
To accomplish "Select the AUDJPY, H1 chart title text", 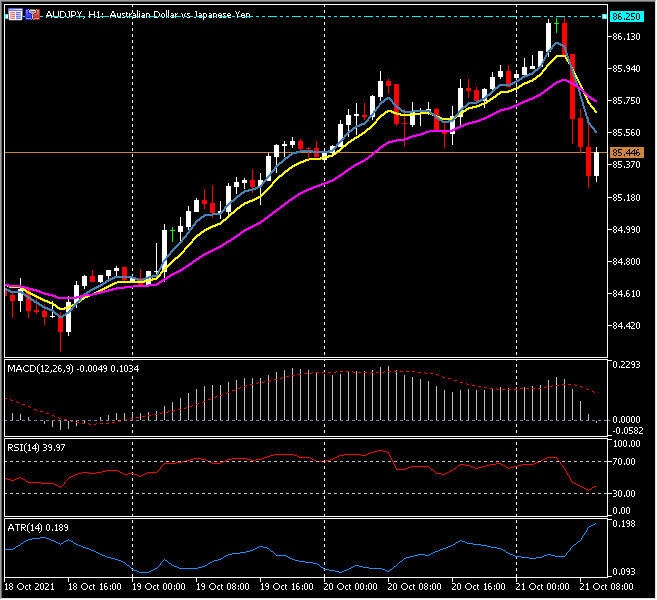I will click(x=148, y=15).
